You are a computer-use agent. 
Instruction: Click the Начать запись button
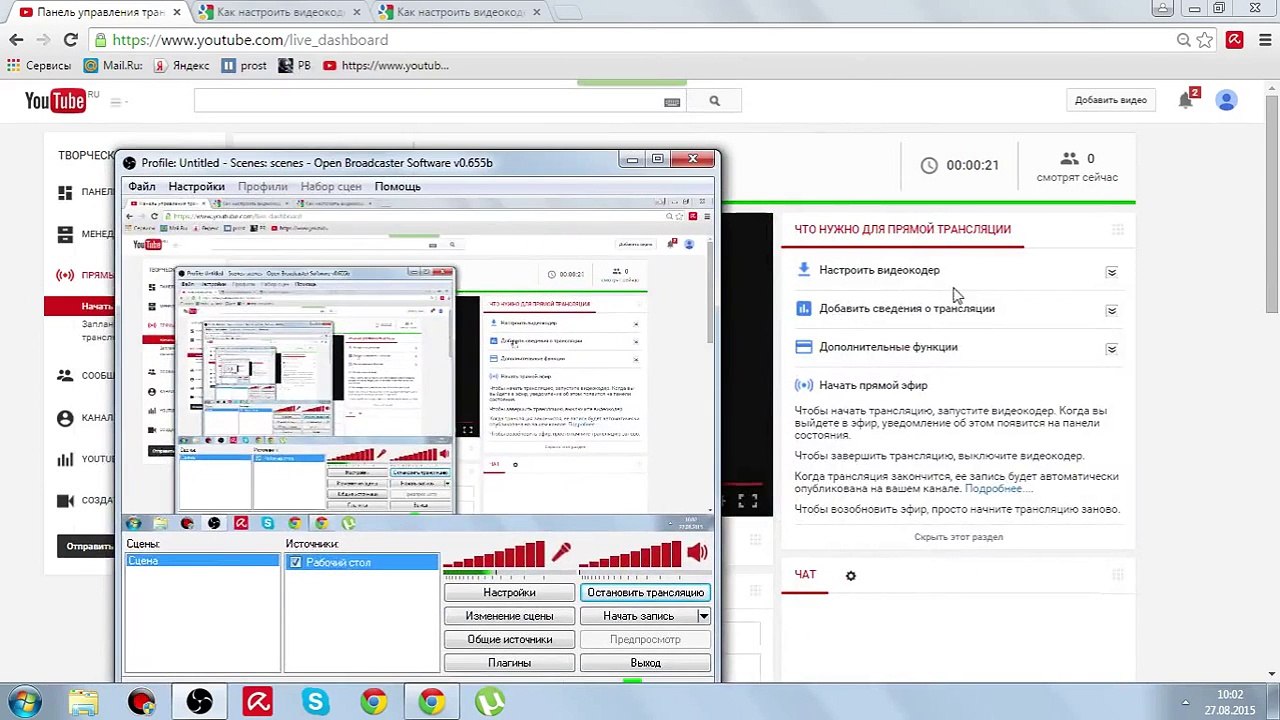tap(638, 616)
